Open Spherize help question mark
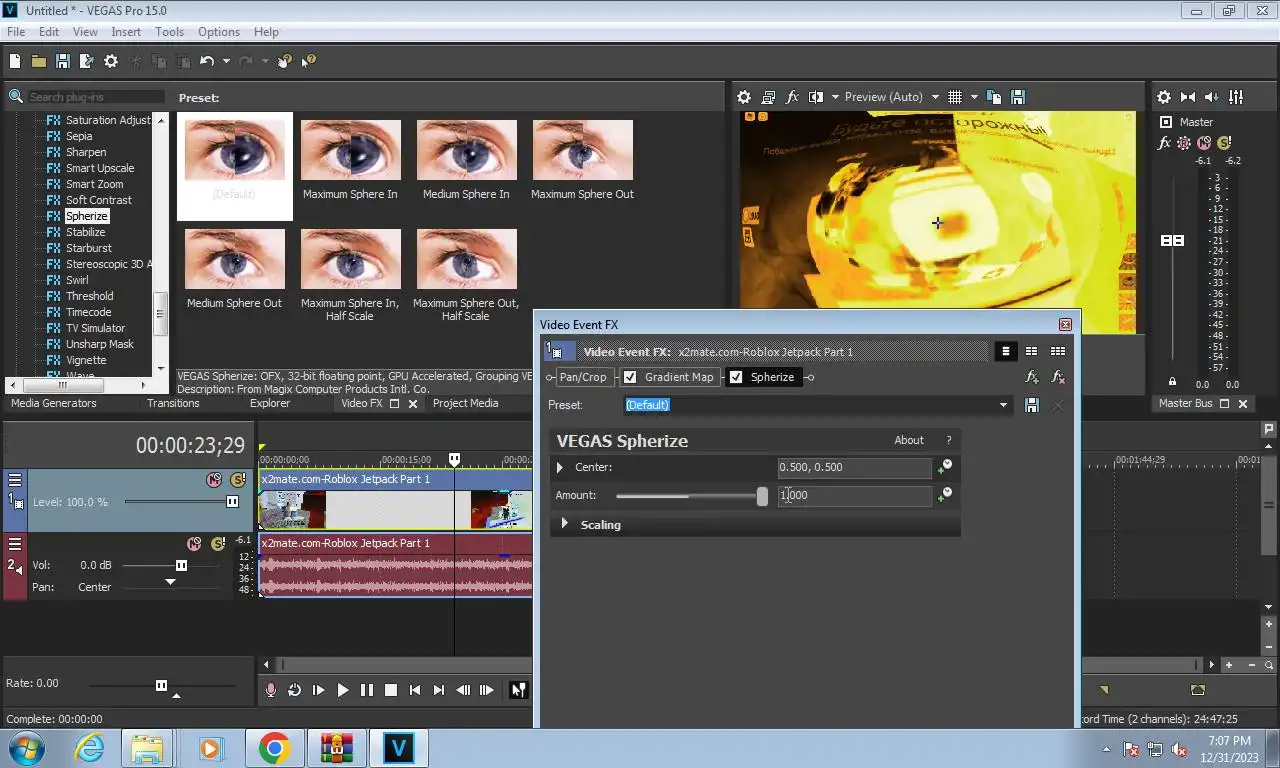1280x768 pixels. 949,440
